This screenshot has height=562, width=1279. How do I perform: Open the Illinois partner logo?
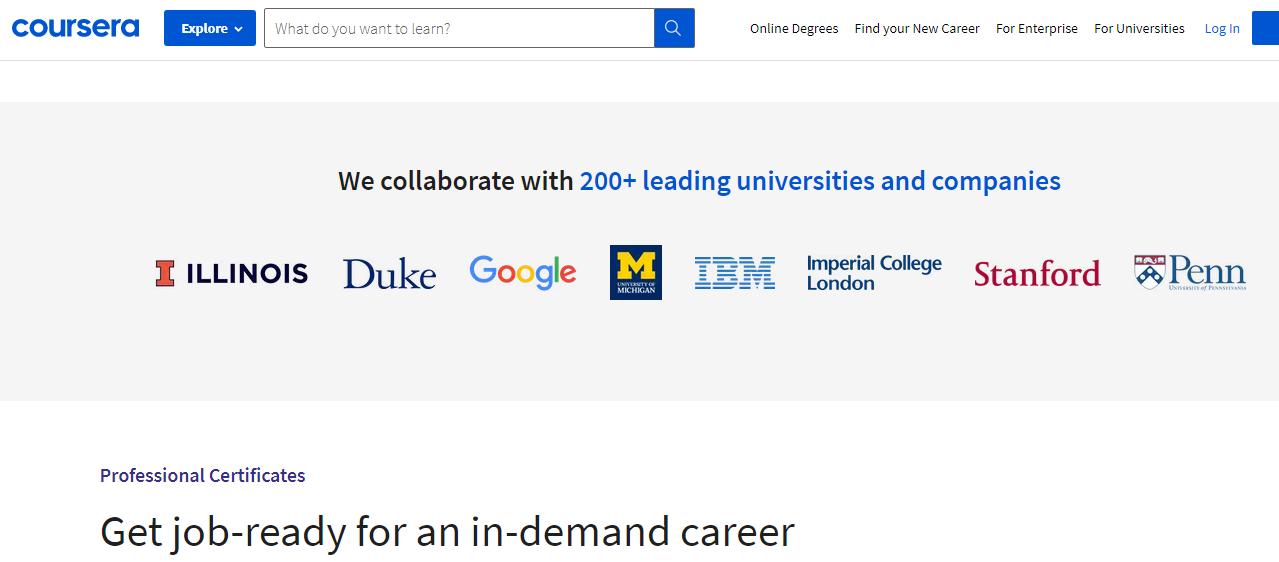[231, 273]
